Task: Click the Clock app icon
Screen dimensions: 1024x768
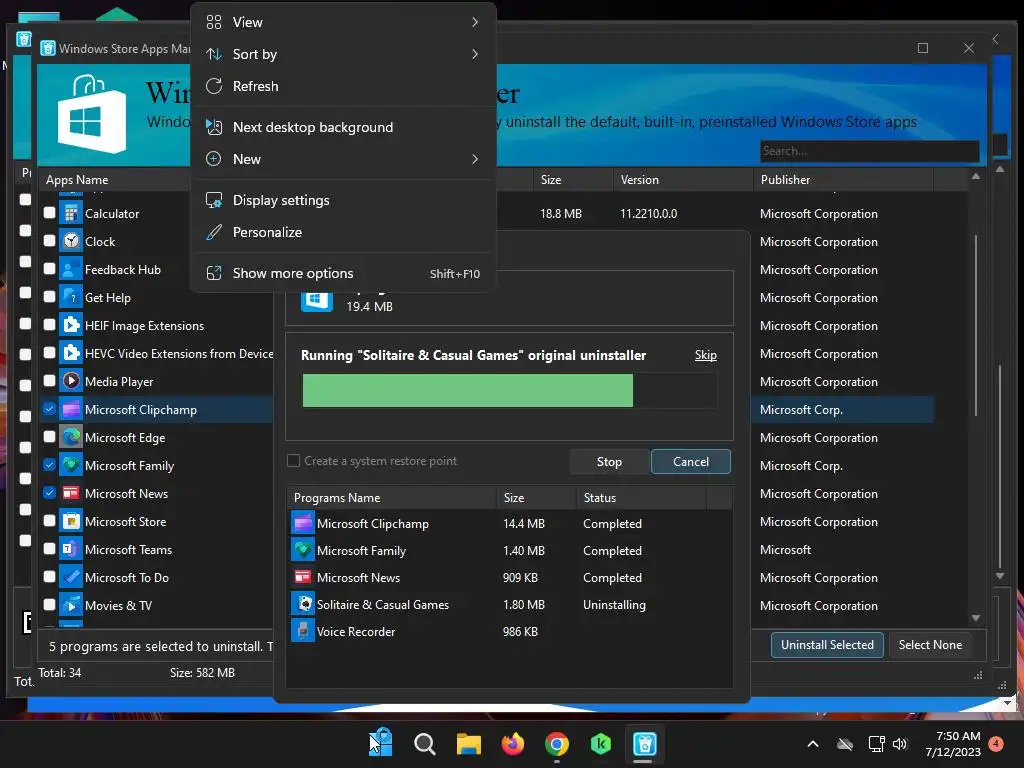Action: (x=71, y=242)
